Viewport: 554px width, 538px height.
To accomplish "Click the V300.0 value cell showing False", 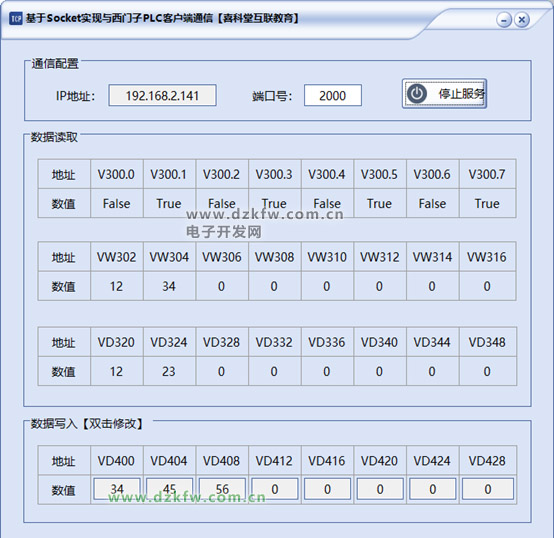I will (117, 203).
